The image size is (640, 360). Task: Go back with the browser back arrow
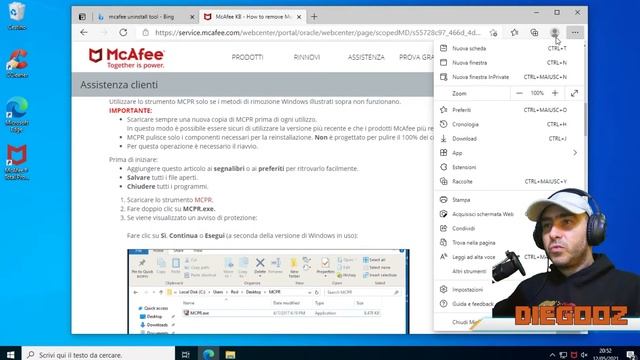(84, 32)
